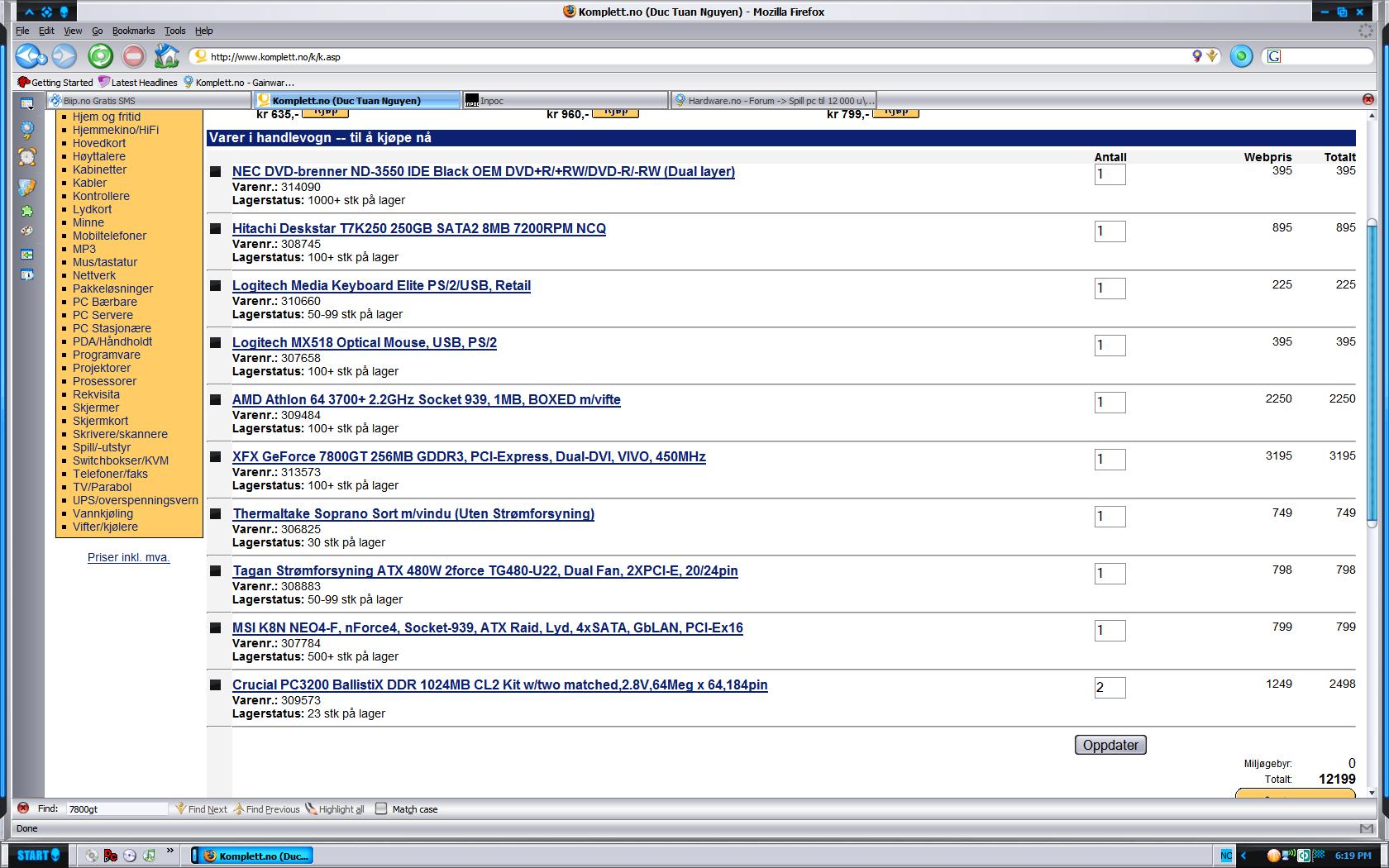Click the Find text field containing 7800gt

(x=117, y=809)
